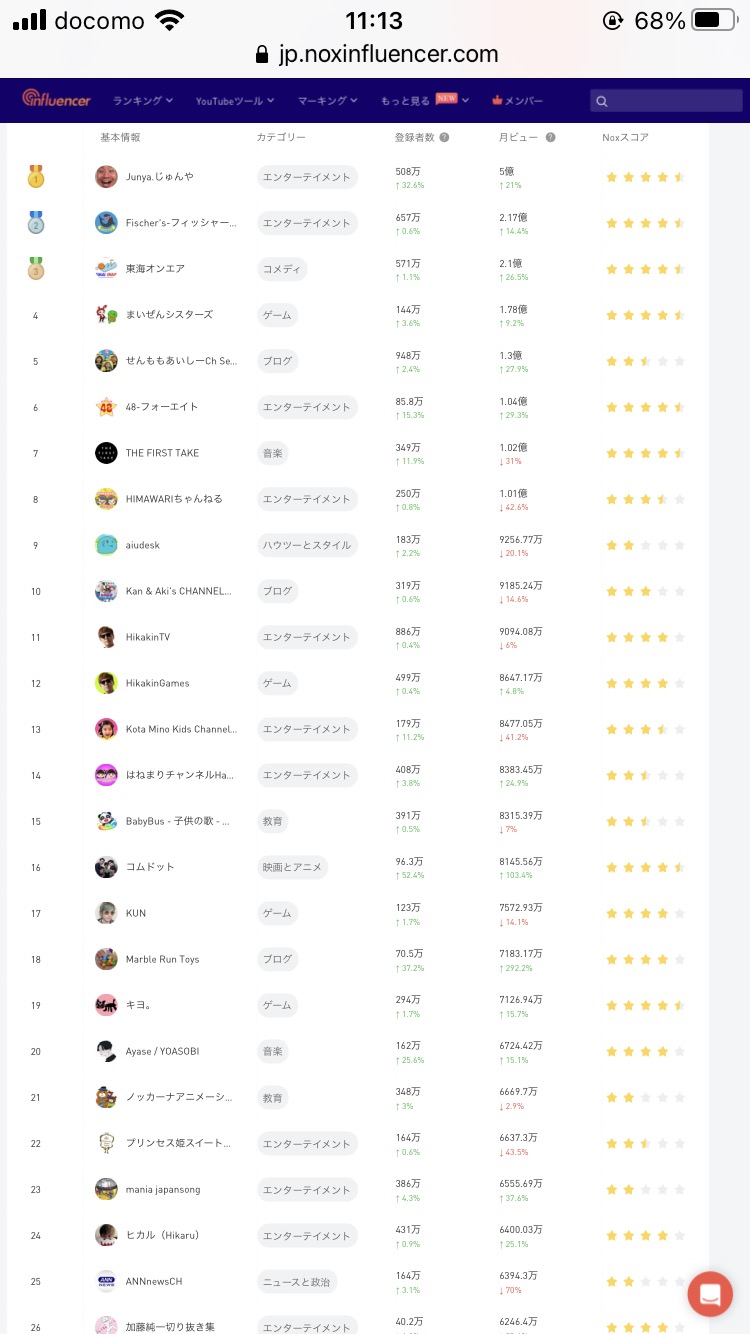Open HikakinGames channel link

click(x=157, y=683)
